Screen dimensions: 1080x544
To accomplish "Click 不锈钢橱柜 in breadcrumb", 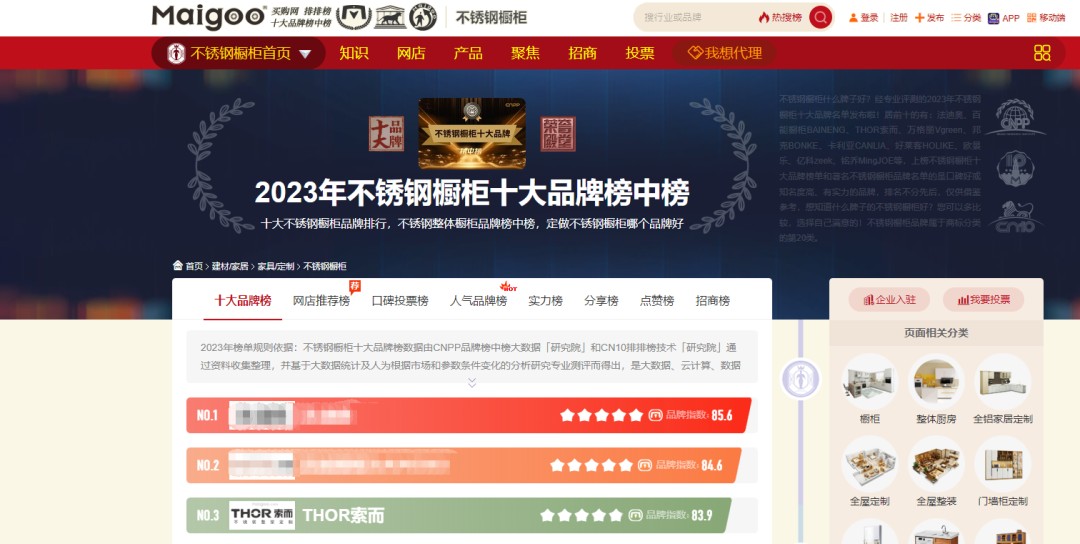I will [325, 266].
